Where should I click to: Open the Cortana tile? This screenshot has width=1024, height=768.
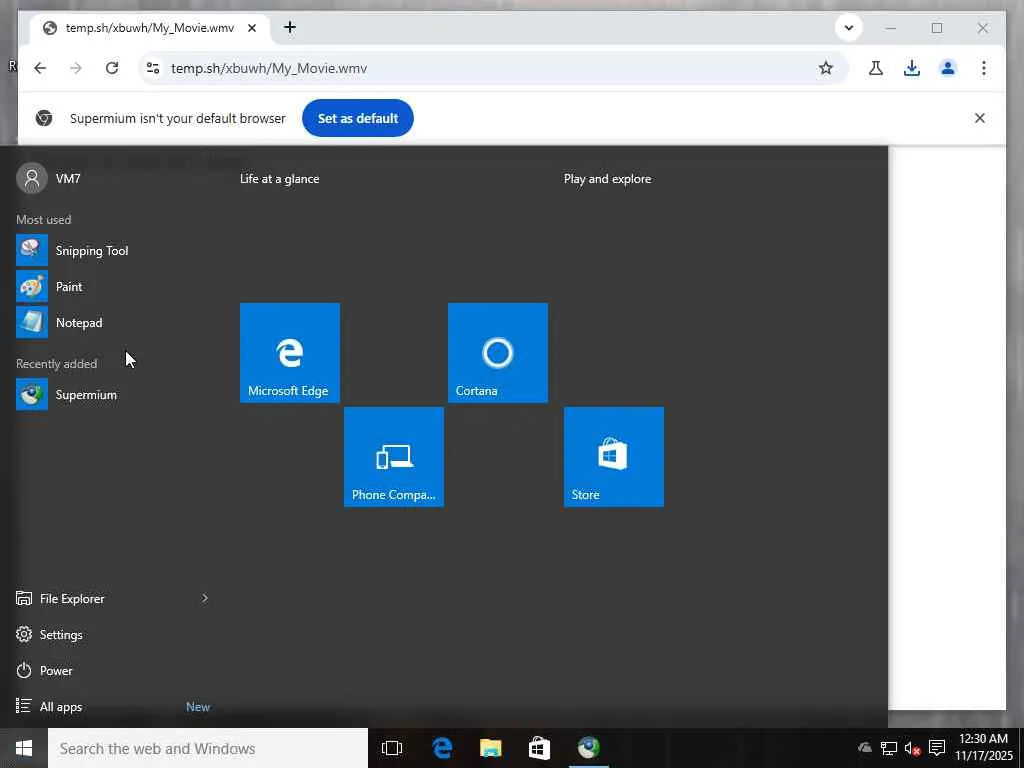click(x=498, y=353)
